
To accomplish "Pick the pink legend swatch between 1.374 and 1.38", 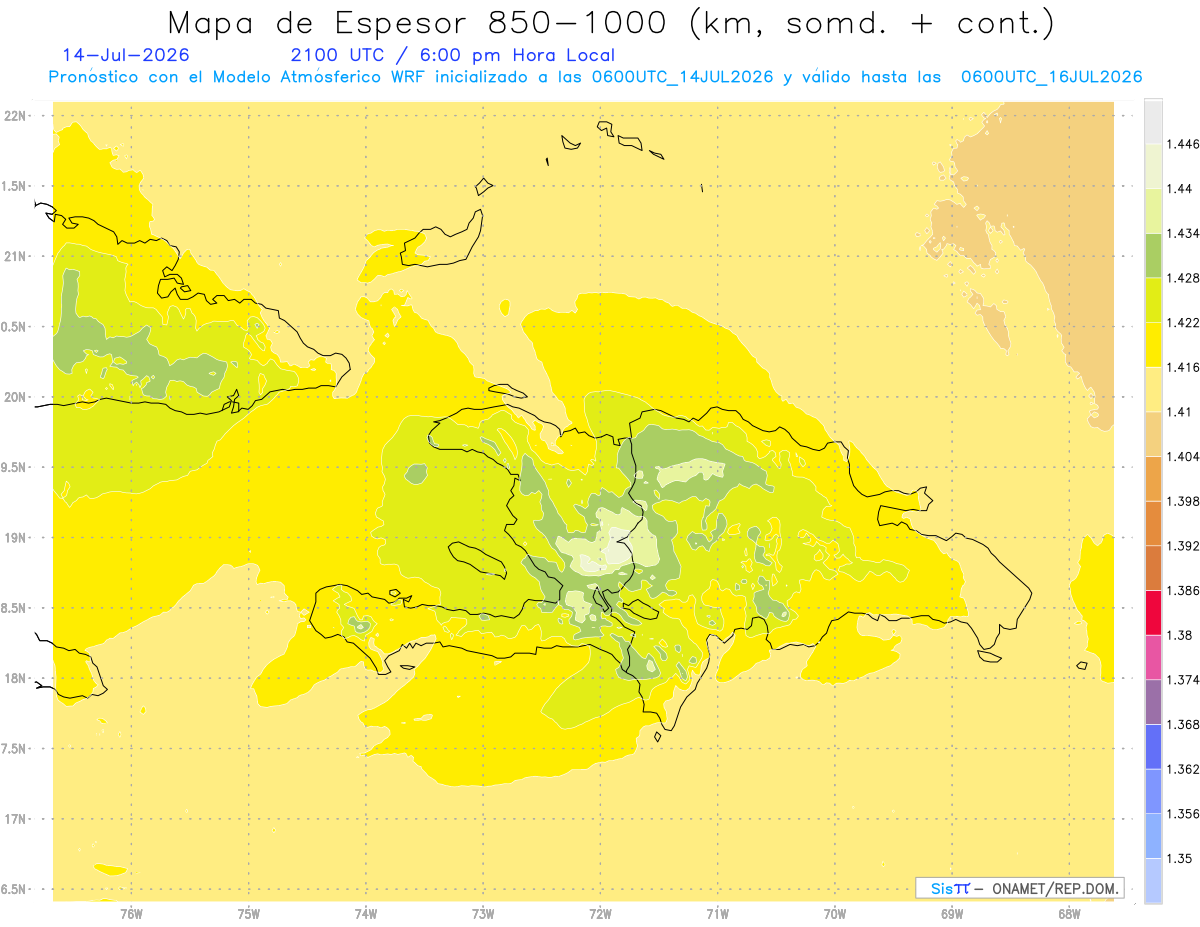I will 1153,657.
